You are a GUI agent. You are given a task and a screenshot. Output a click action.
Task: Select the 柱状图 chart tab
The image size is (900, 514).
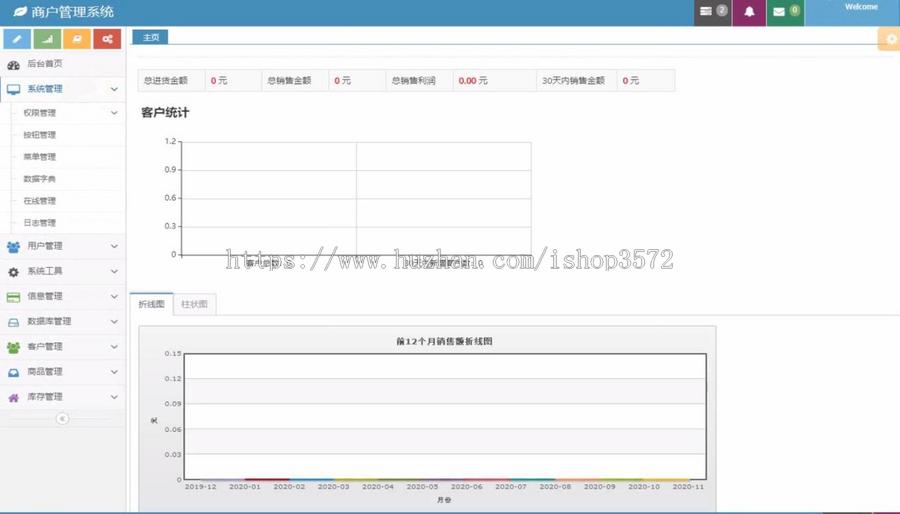tap(195, 304)
